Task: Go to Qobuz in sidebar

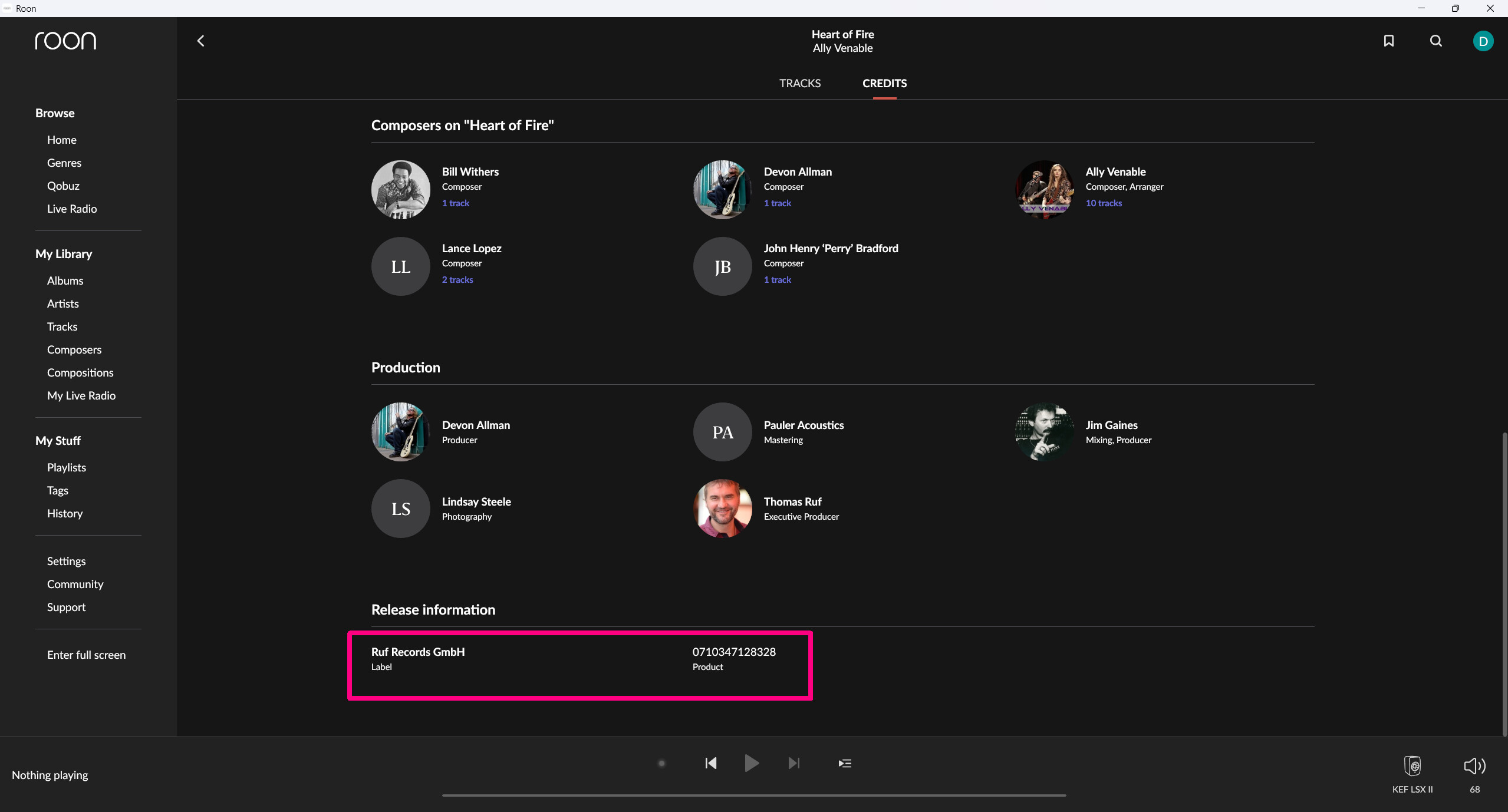Action: 63,186
